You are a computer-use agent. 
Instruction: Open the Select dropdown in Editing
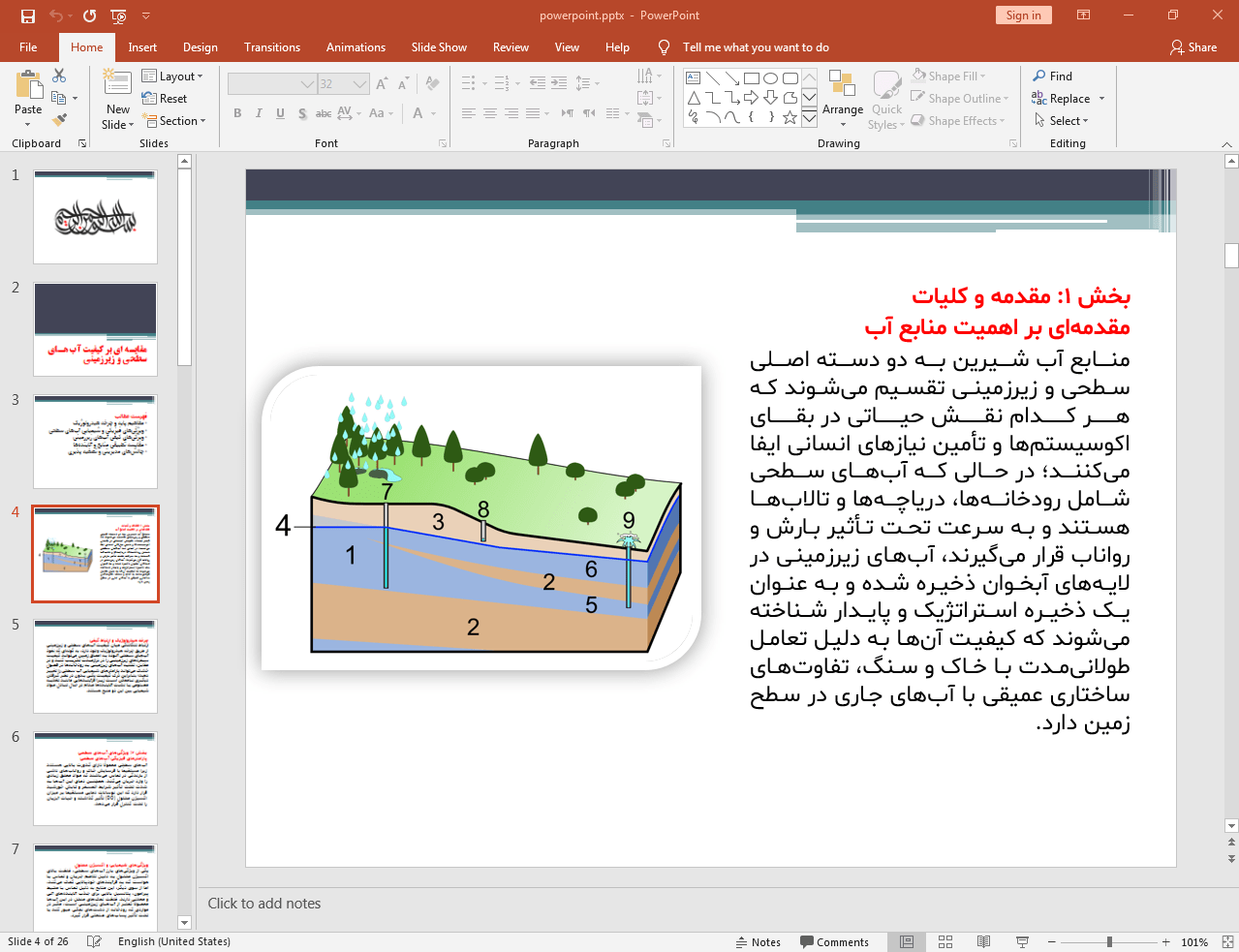[1062, 121]
